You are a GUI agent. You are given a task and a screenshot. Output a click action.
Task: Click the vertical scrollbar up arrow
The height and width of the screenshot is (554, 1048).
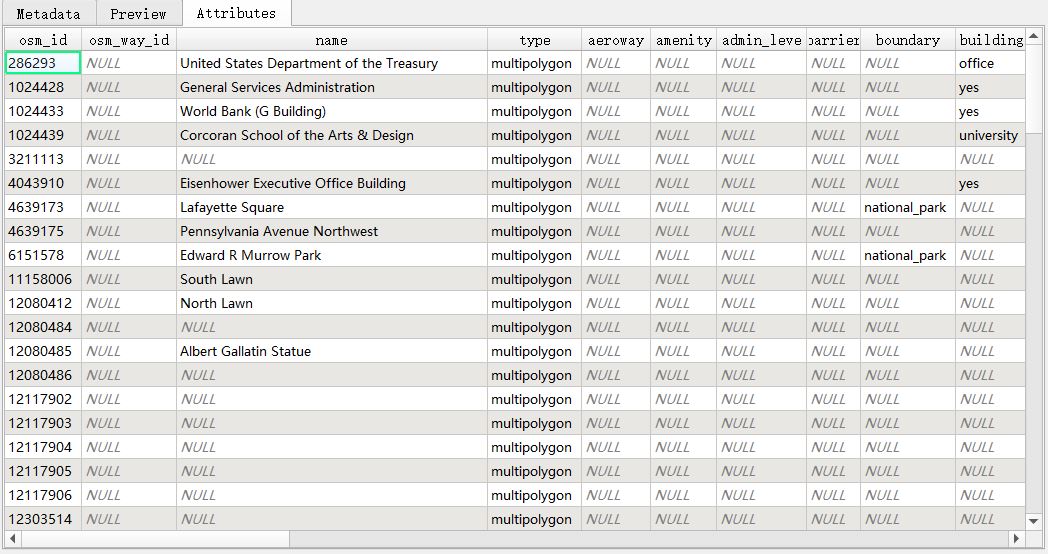[1033, 36]
